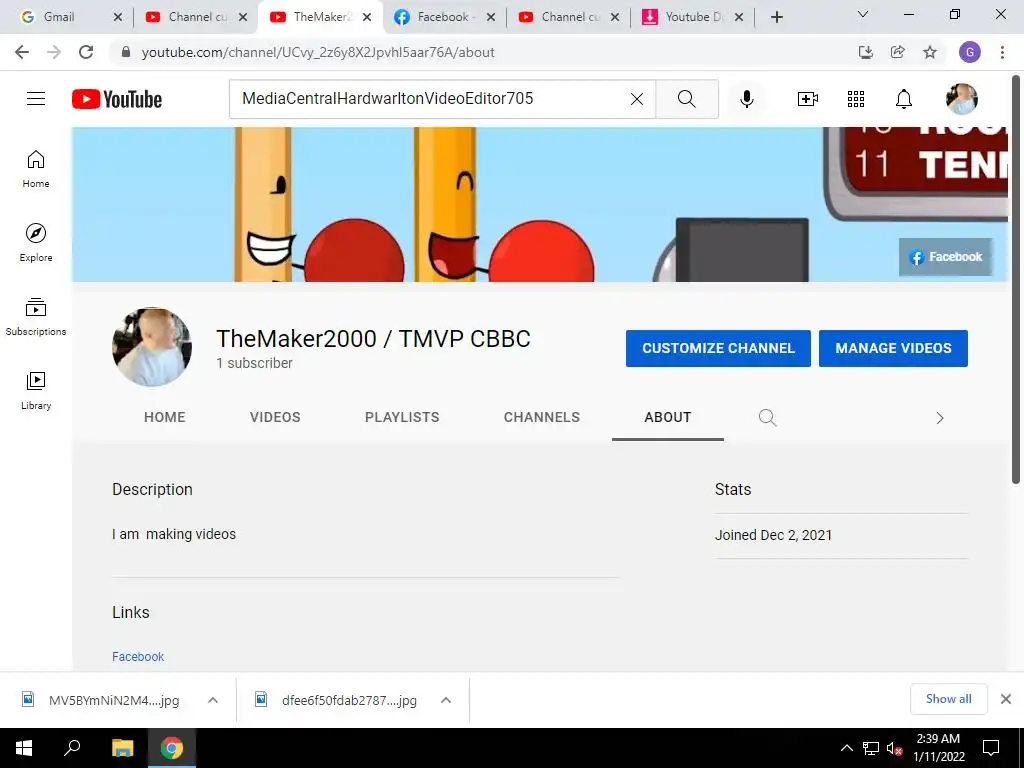Open Windows taskbar search
Viewport: 1024px width, 768px height.
72,748
